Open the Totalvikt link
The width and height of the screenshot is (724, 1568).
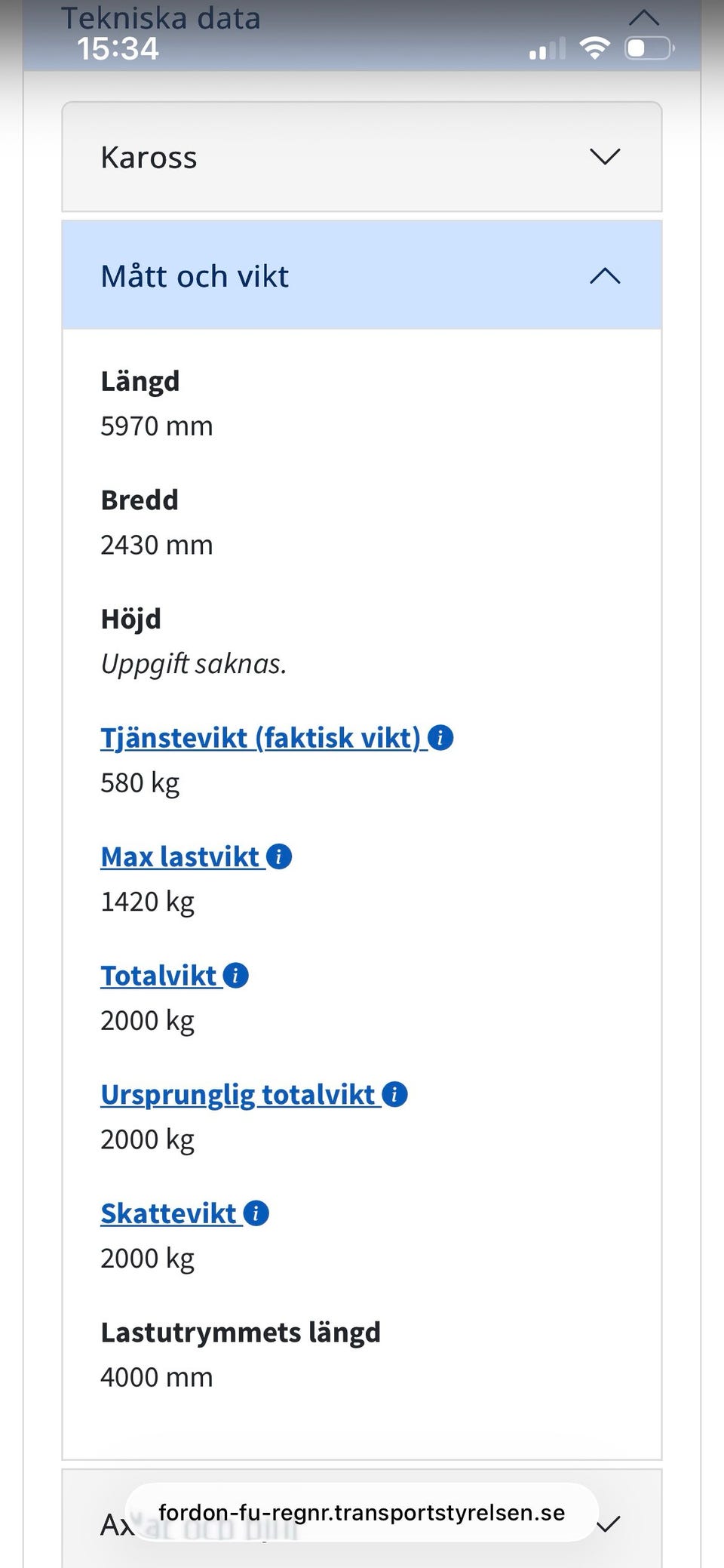[x=159, y=976]
